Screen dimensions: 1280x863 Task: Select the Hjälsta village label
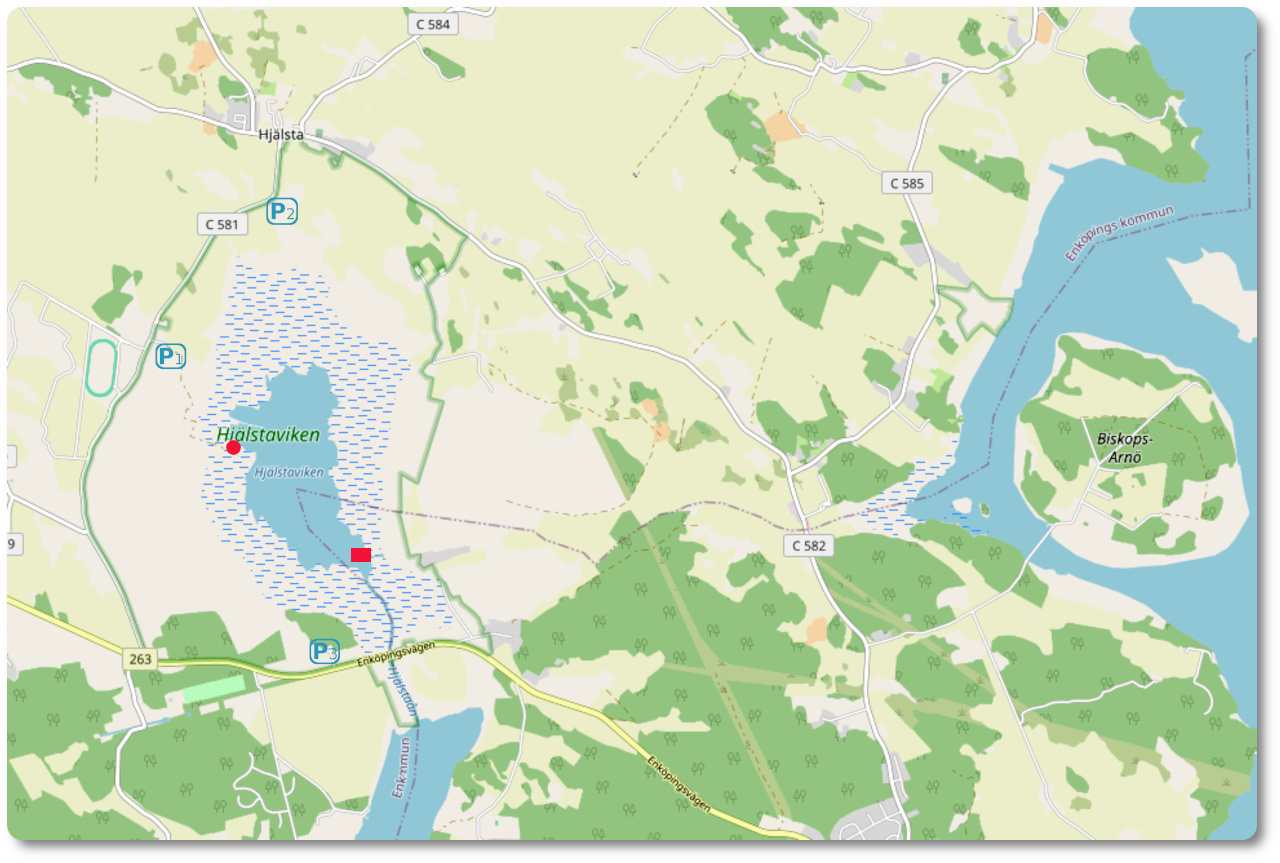280,135
